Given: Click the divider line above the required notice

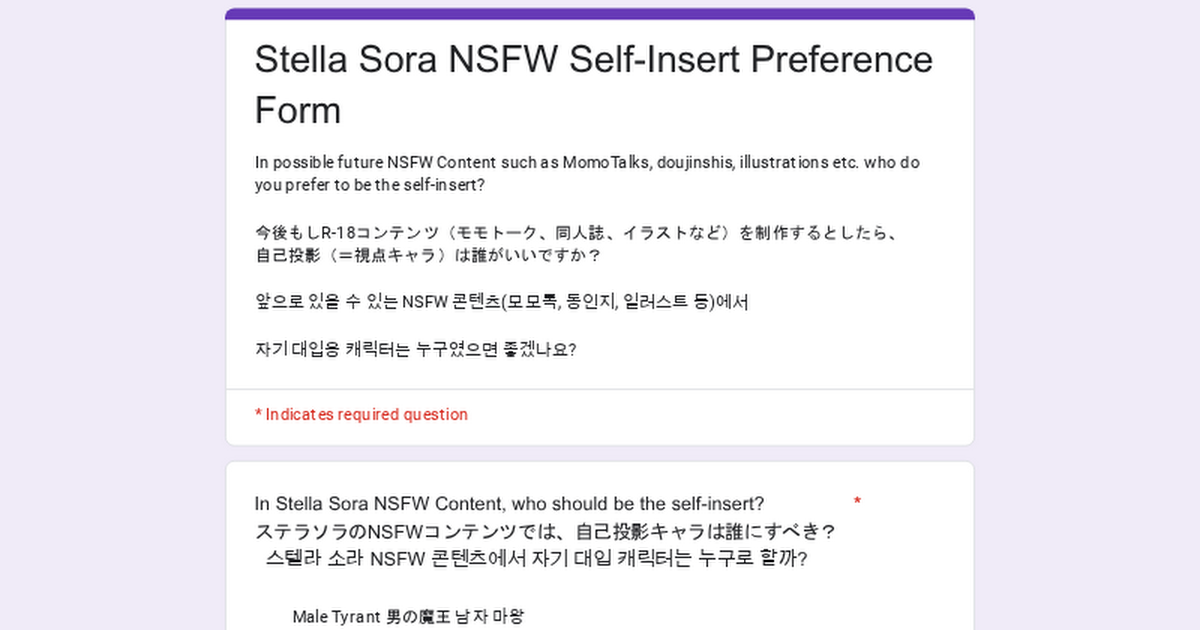Looking at the screenshot, I should point(600,389).
